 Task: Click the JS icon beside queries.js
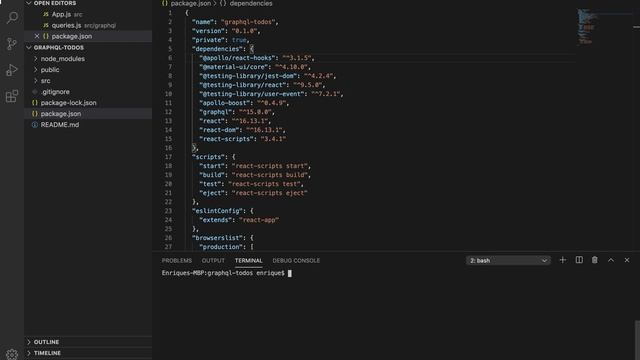pyautogui.click(x=46, y=25)
